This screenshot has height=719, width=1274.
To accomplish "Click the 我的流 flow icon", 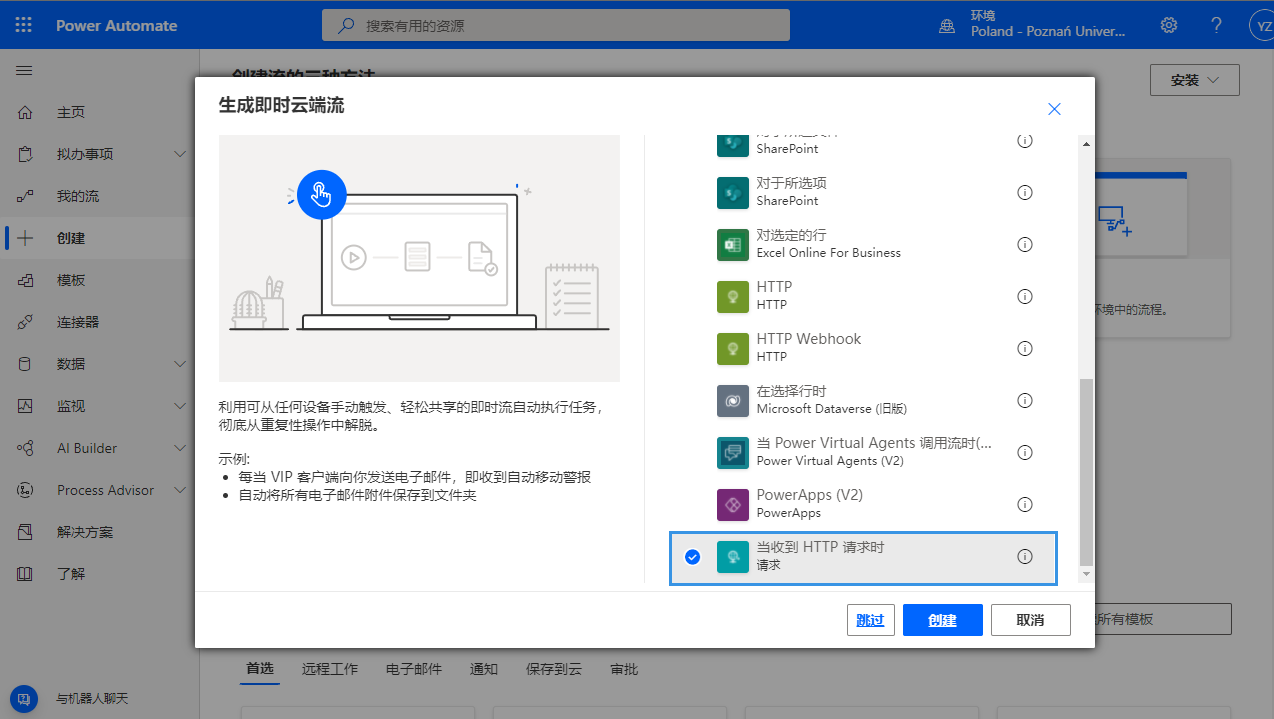I will click(x=25, y=196).
